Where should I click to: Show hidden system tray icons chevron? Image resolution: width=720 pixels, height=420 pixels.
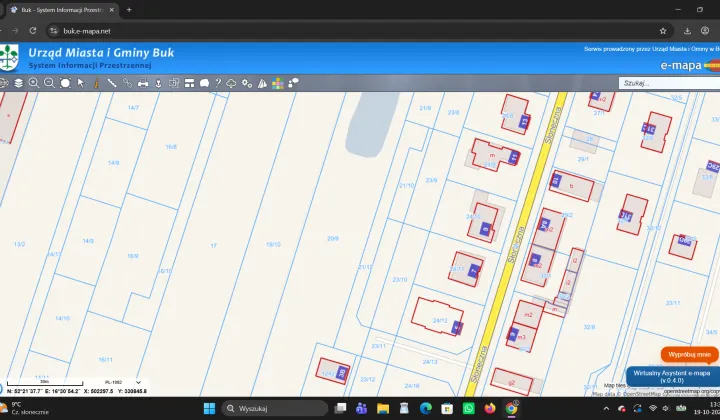click(606, 409)
